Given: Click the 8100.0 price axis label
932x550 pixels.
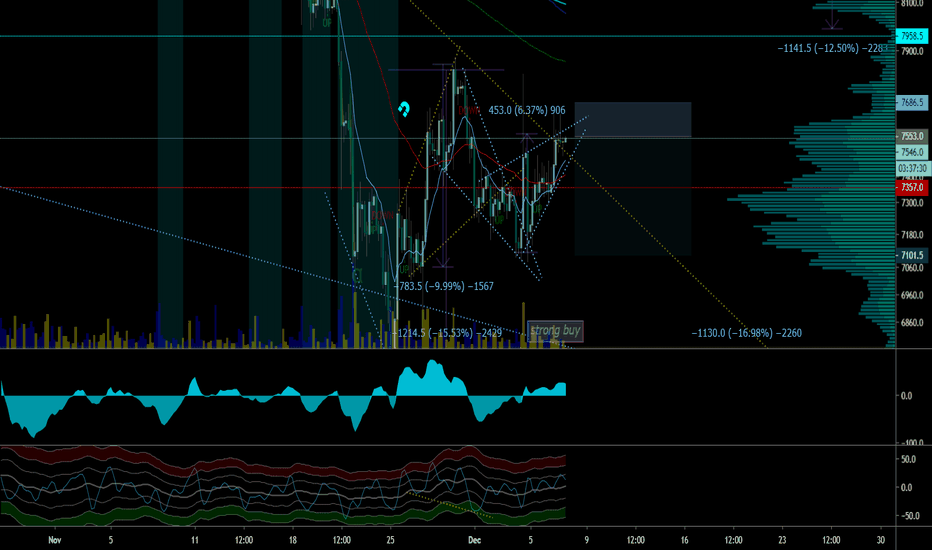Looking at the screenshot, I should (912, 4).
